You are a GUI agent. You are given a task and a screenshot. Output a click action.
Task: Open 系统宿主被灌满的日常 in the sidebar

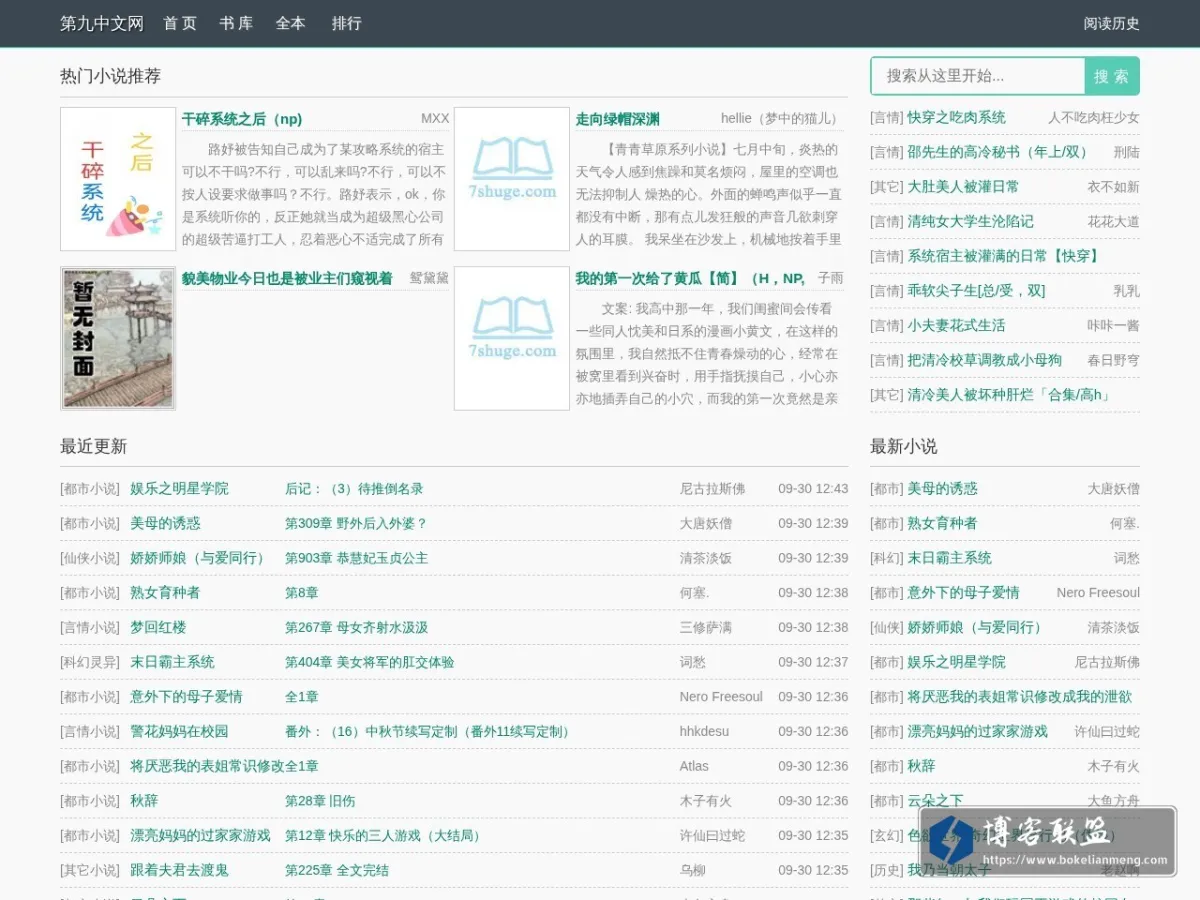point(1003,256)
